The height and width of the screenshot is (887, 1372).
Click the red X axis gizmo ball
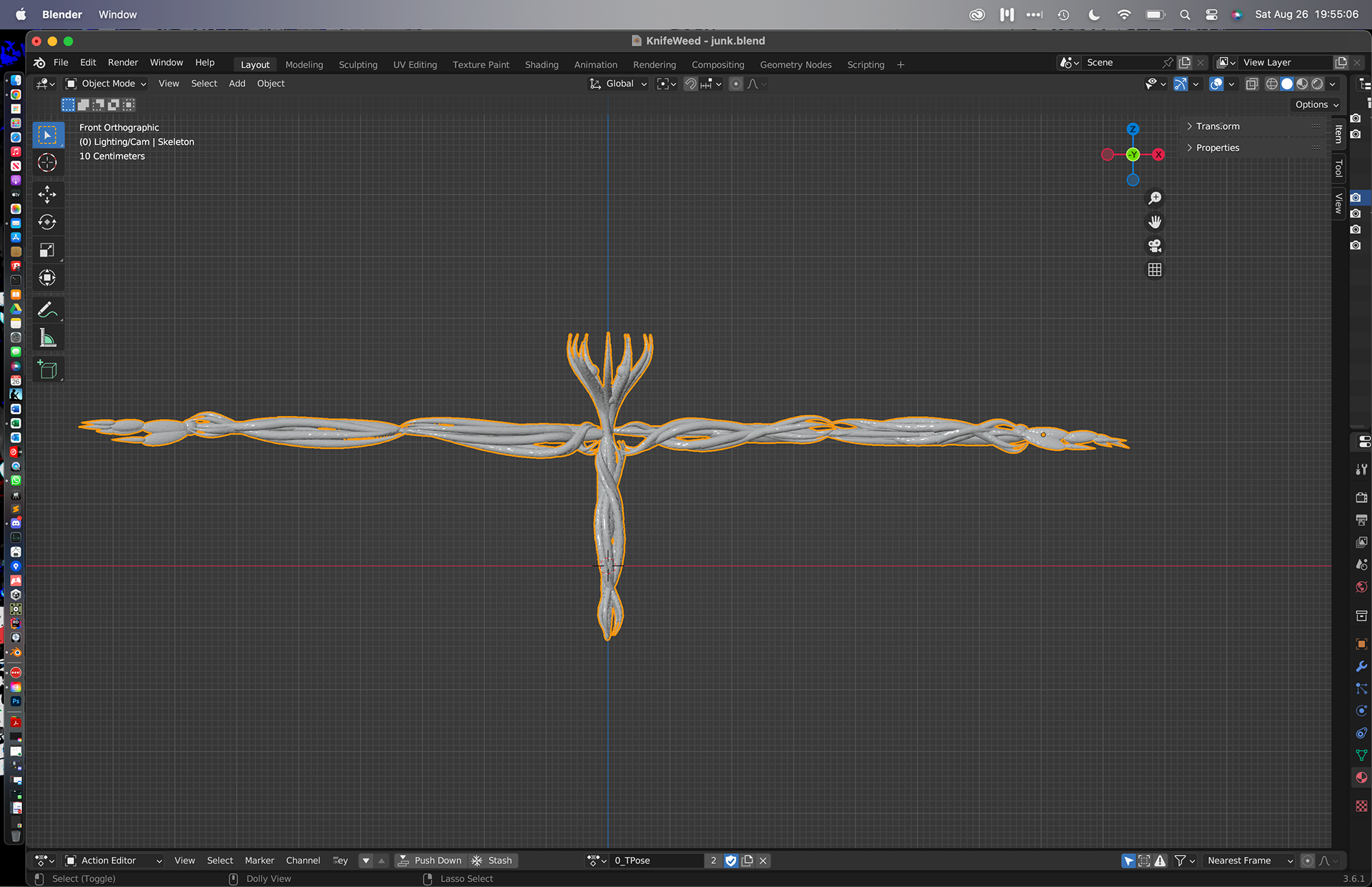(x=1158, y=154)
